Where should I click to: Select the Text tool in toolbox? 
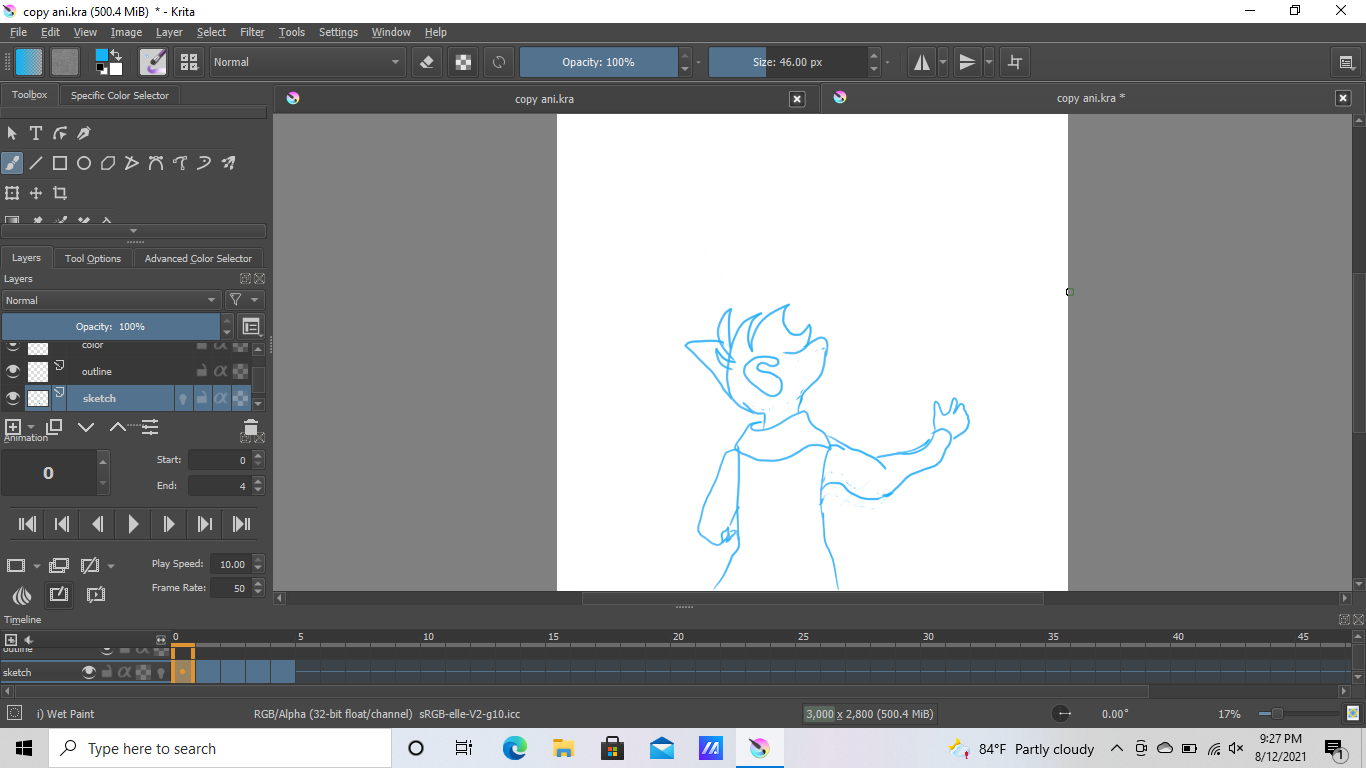[36, 133]
